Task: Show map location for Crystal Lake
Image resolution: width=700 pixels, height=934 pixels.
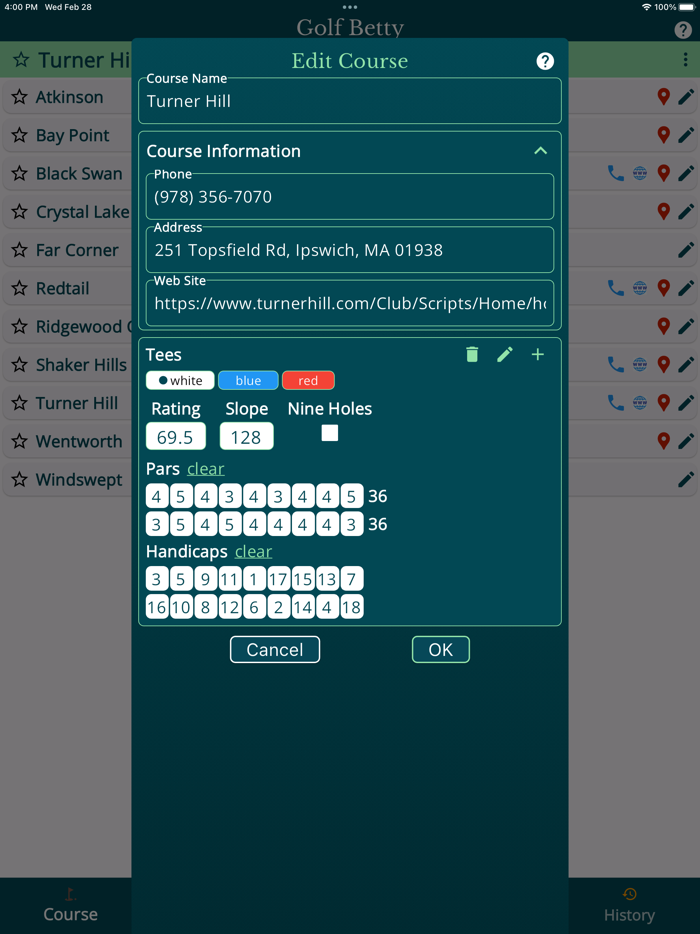Action: tap(663, 211)
